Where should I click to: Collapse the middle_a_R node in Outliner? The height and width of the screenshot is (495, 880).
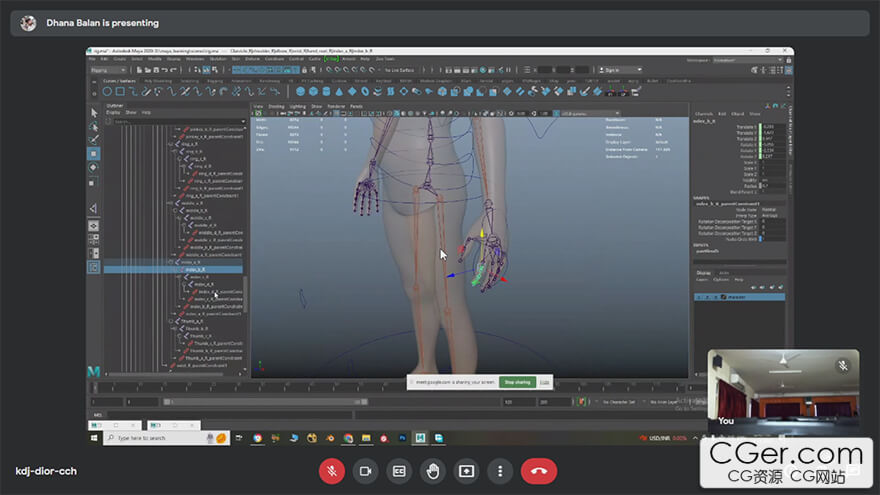171,203
